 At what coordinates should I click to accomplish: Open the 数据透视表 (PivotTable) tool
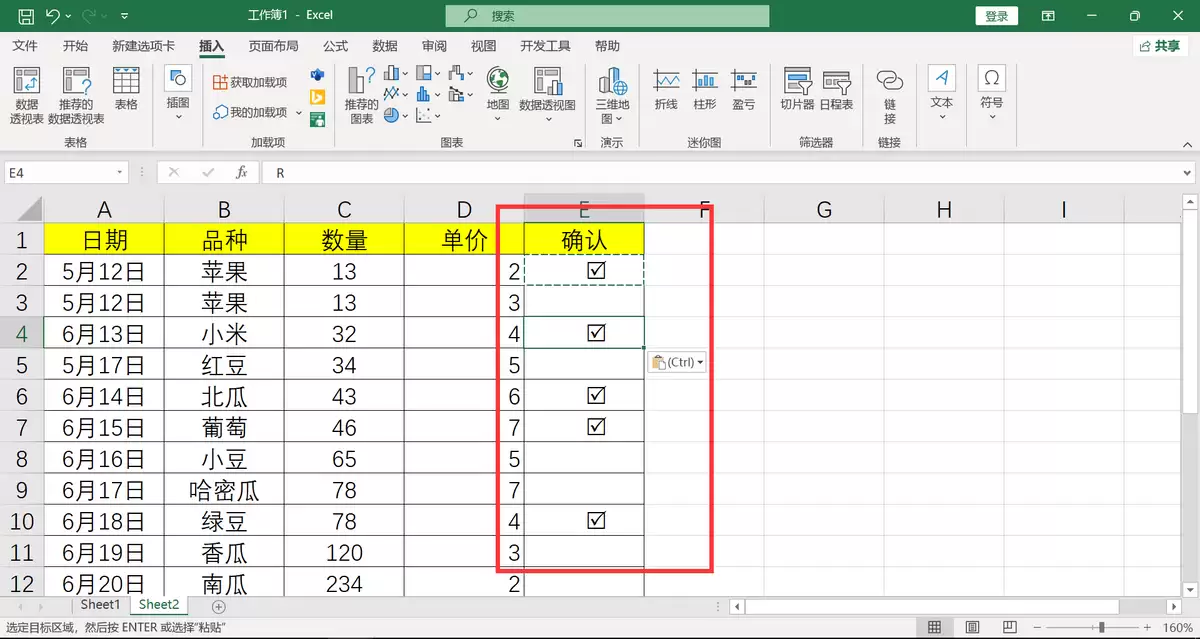tap(26, 95)
